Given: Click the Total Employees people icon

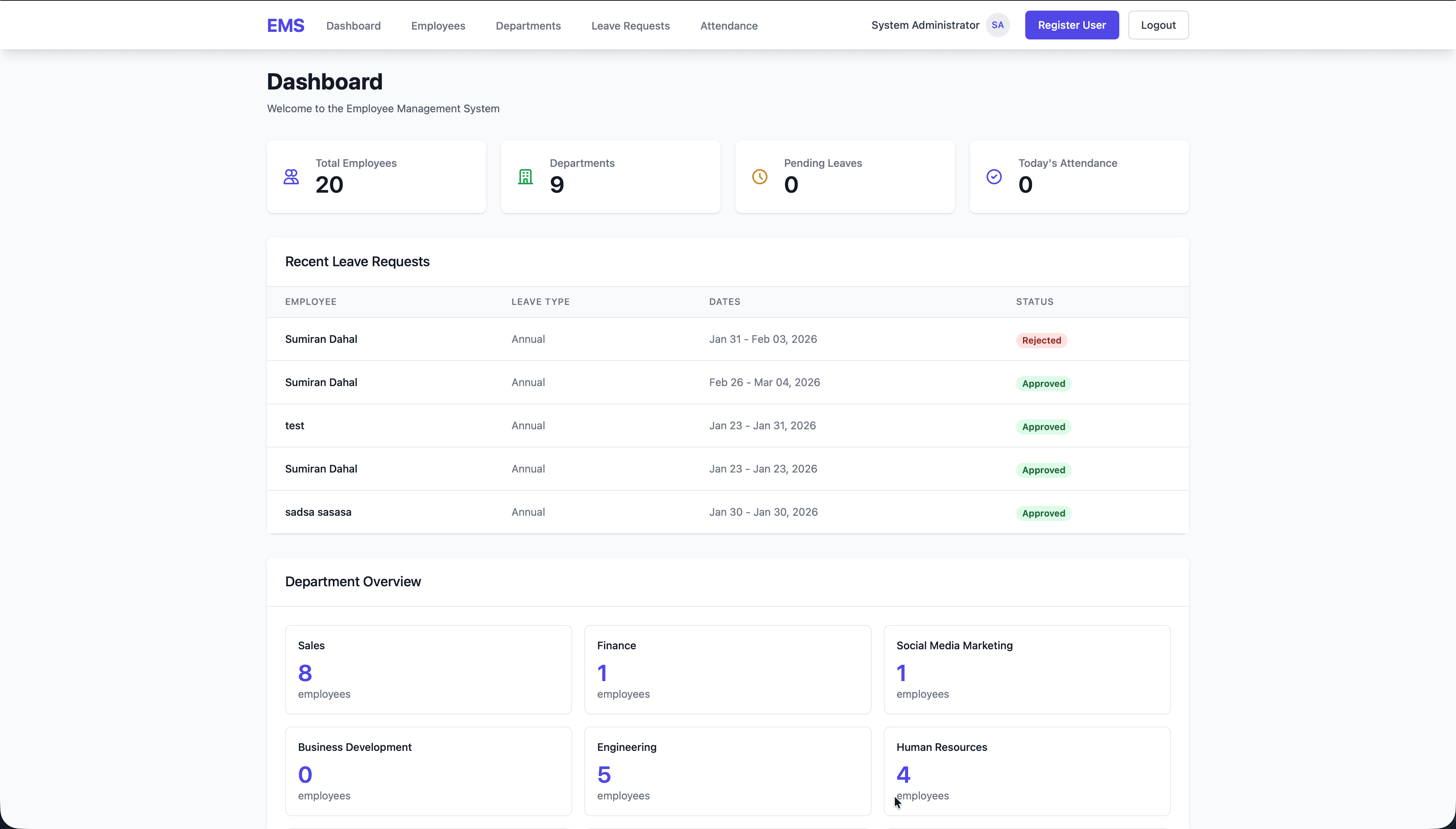Looking at the screenshot, I should (x=292, y=176).
